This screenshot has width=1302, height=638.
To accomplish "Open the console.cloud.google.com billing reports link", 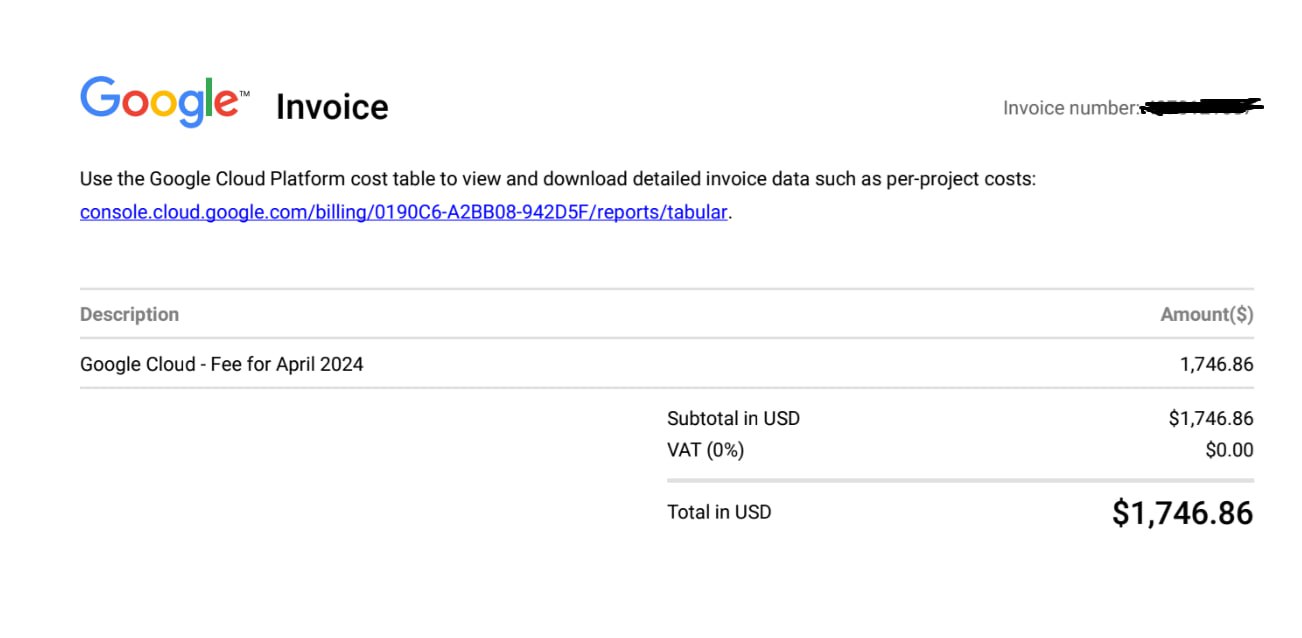I will (404, 212).
